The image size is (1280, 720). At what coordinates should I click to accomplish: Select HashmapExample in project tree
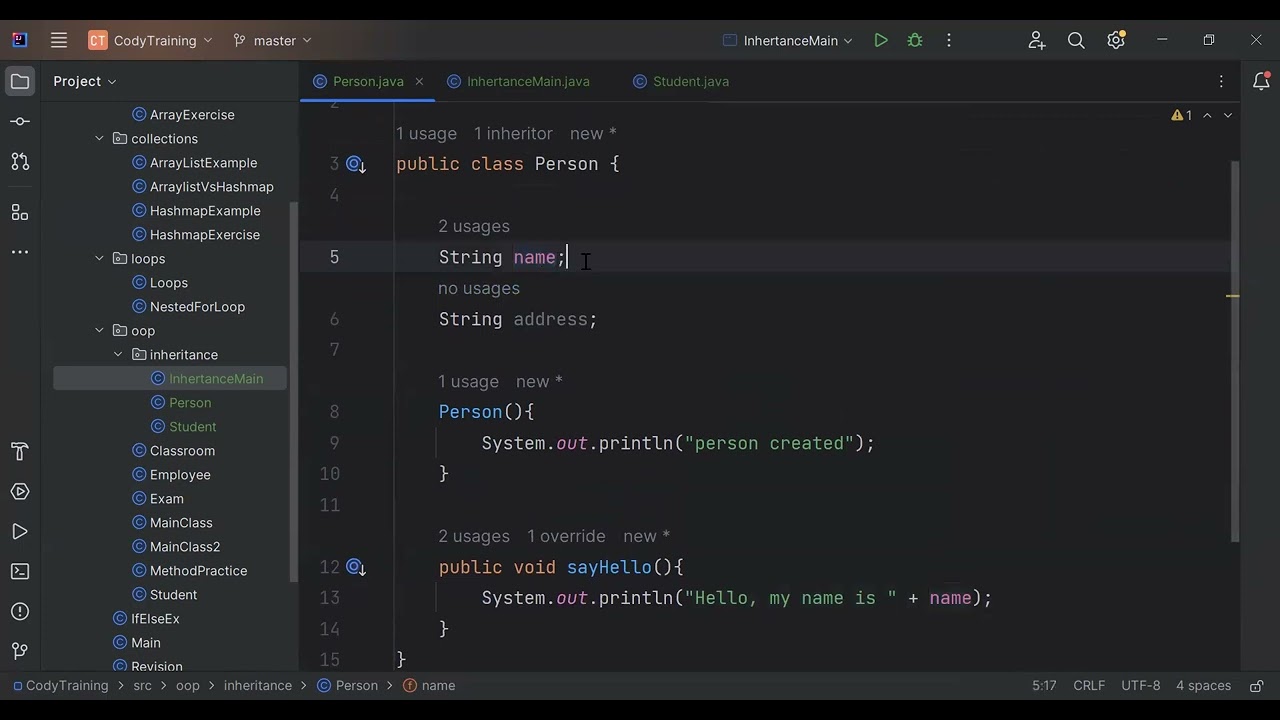click(x=205, y=211)
